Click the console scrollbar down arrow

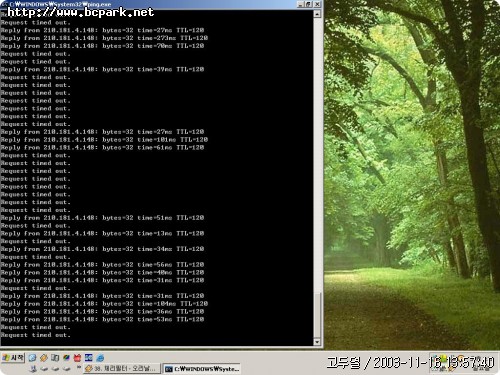[x=317, y=342]
